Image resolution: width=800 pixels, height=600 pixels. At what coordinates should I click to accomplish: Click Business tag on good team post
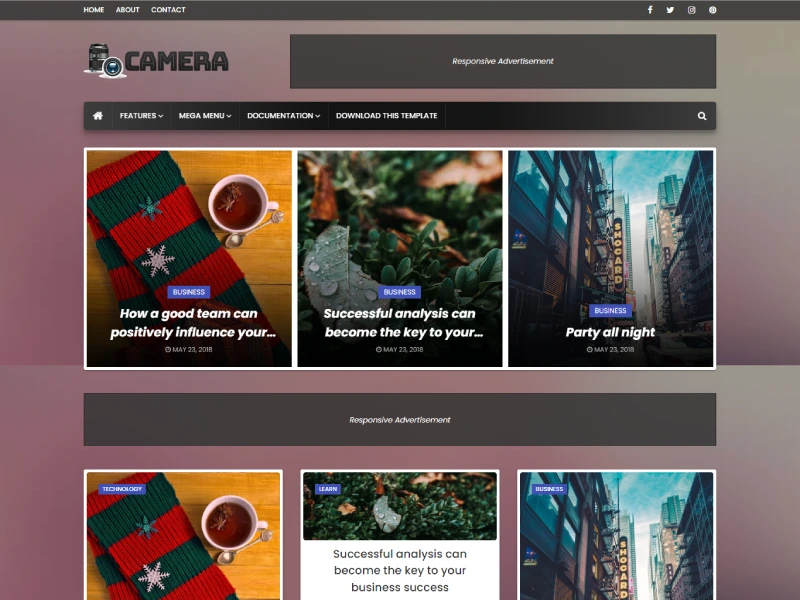[189, 292]
